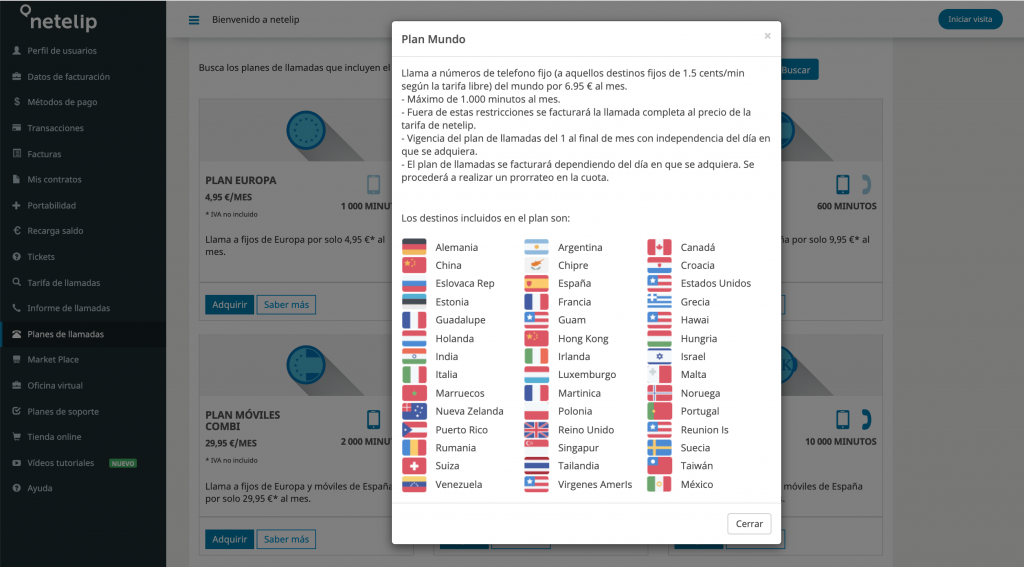This screenshot has height=567, width=1024.
Task: Click the Portabilidad plus icon
Action: pyautogui.click(x=16, y=205)
